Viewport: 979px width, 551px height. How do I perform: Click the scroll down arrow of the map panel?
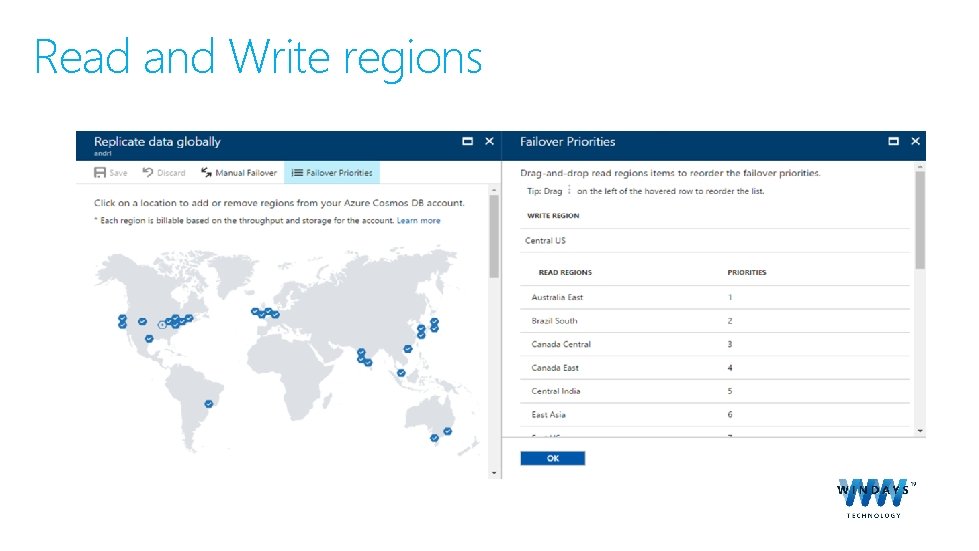point(494,473)
